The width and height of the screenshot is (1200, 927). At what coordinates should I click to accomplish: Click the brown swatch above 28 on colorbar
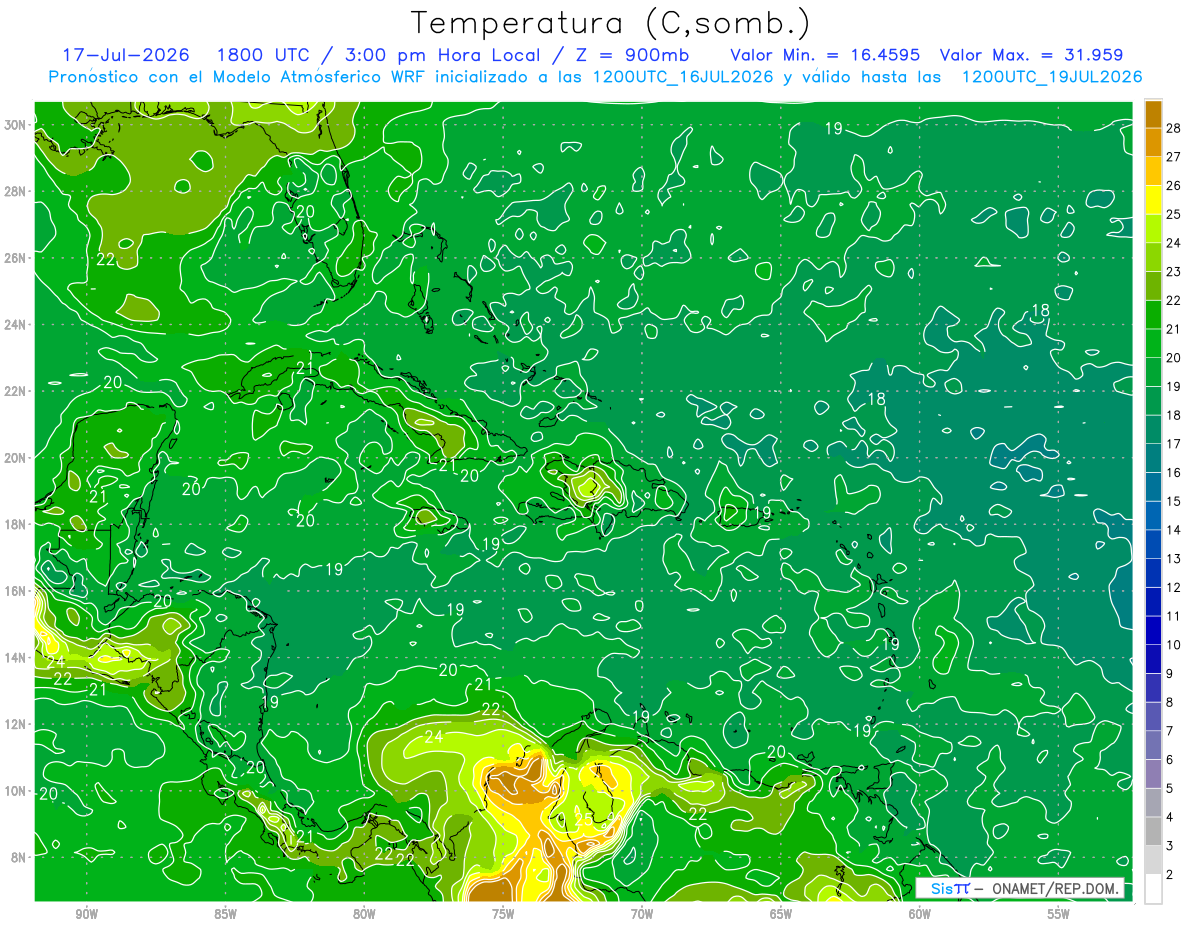(1153, 113)
